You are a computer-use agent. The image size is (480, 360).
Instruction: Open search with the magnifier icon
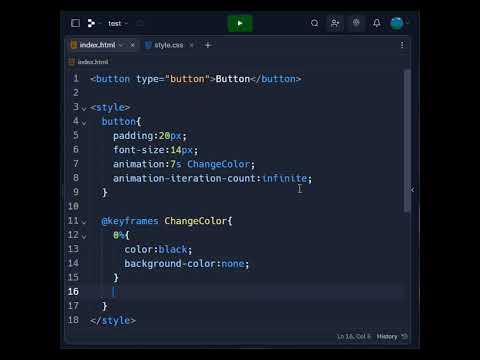314,23
